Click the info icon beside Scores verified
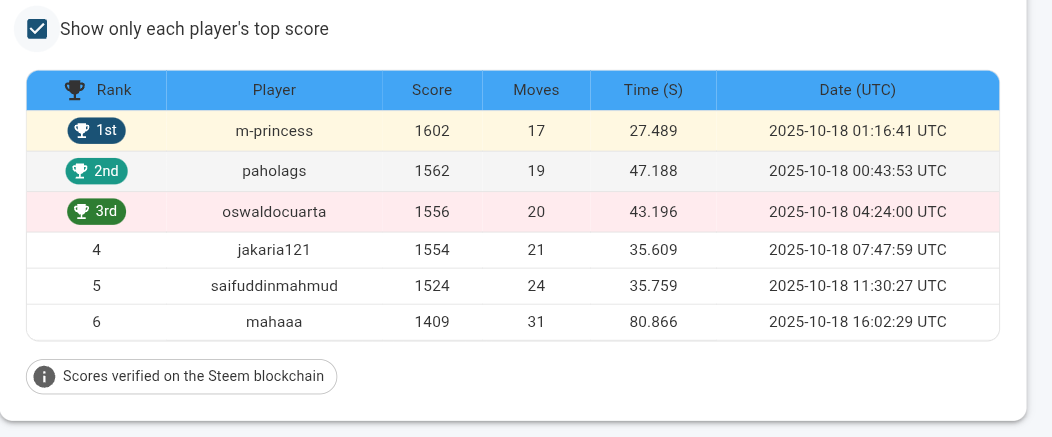 click(x=44, y=377)
